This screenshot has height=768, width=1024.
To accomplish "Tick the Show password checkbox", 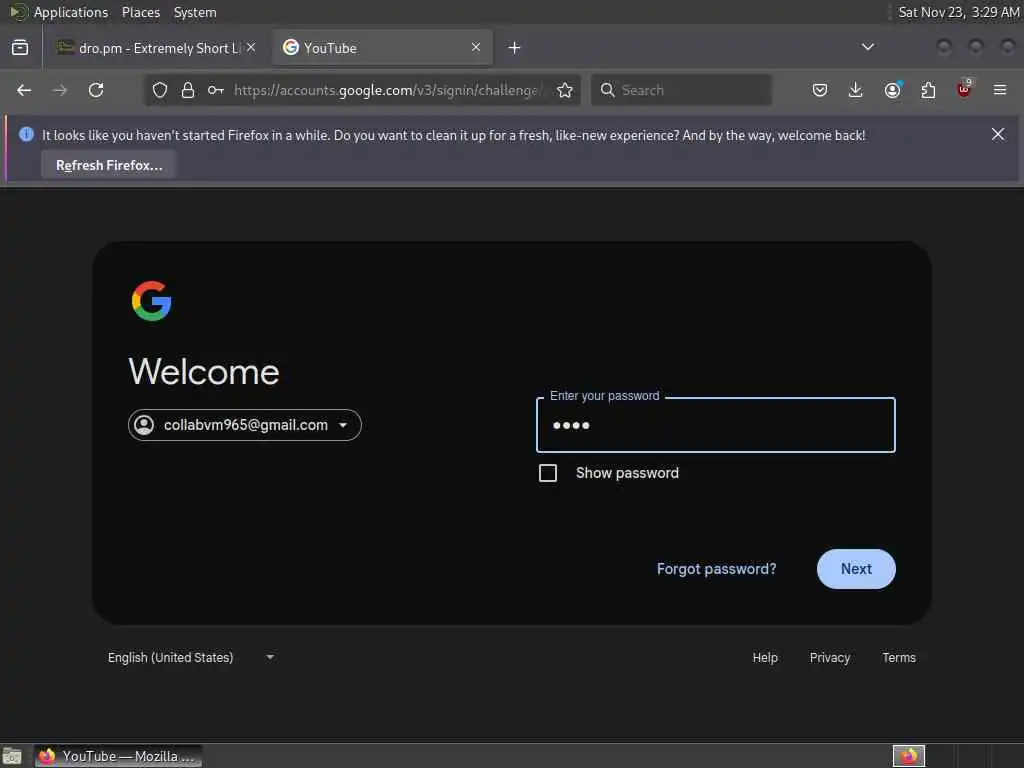I will (x=547, y=473).
